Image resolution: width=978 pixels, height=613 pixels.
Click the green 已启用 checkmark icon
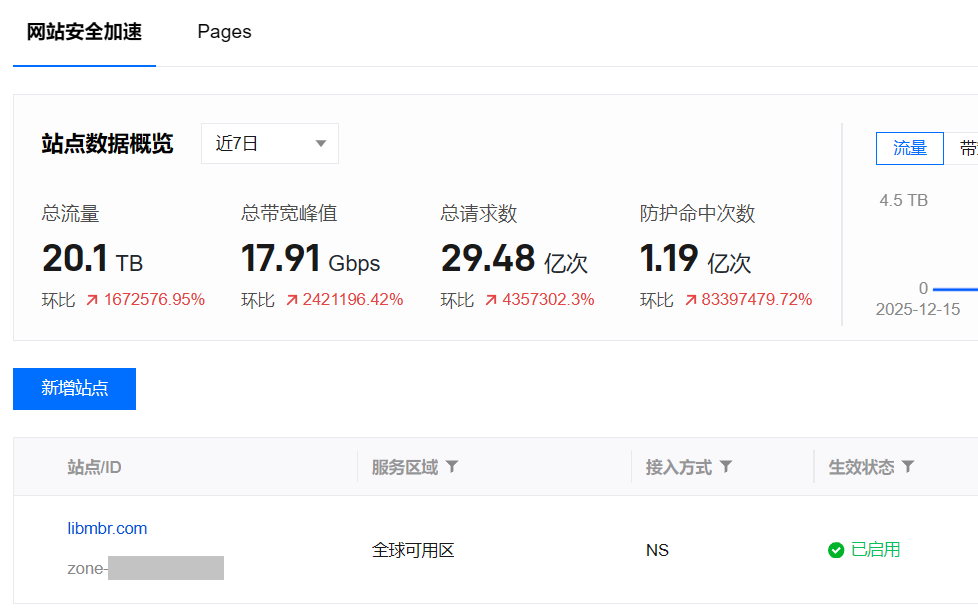836,550
